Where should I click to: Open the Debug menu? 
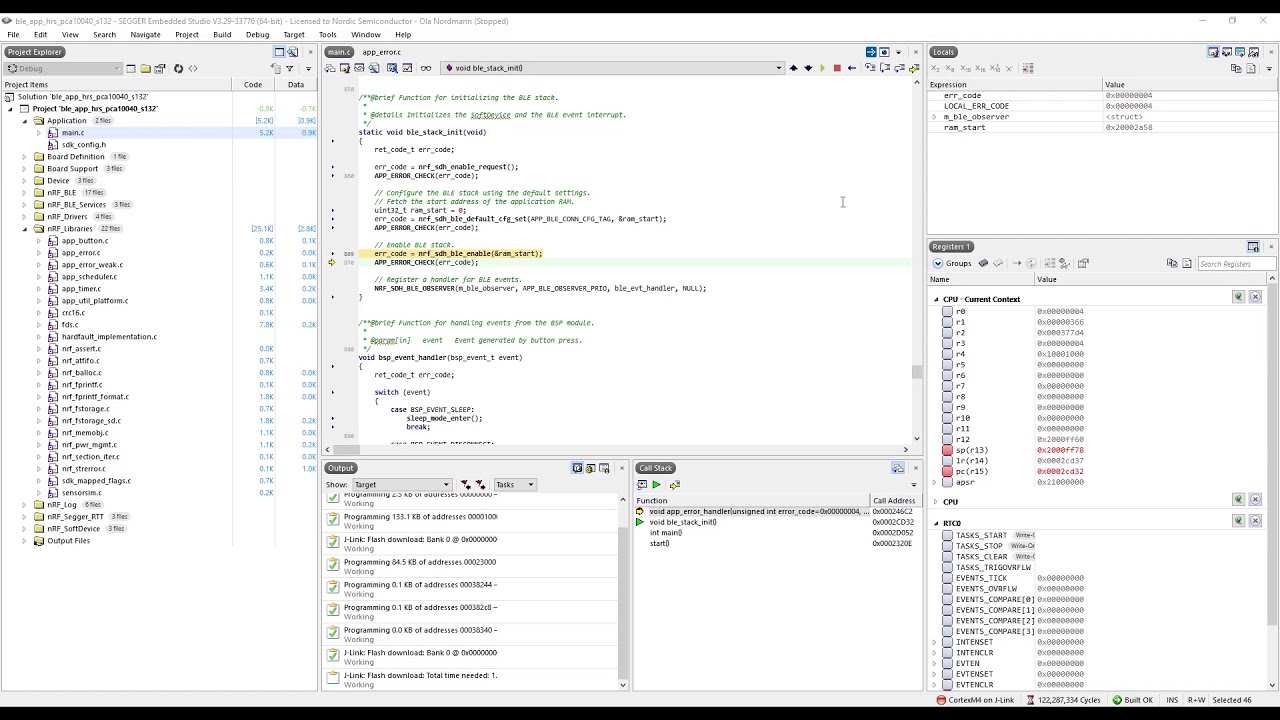[257, 34]
